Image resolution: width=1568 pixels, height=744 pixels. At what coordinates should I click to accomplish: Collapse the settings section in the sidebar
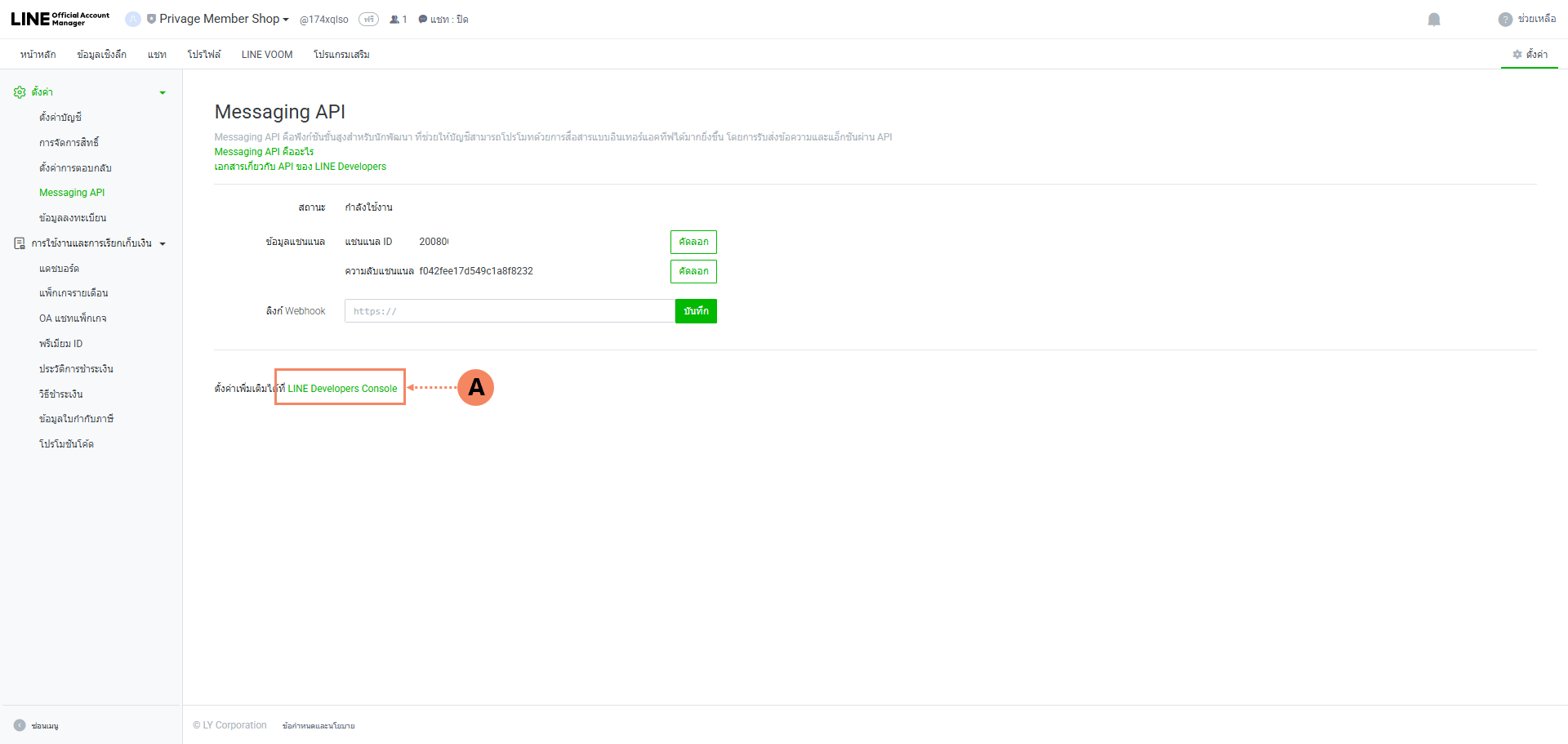coord(163,93)
